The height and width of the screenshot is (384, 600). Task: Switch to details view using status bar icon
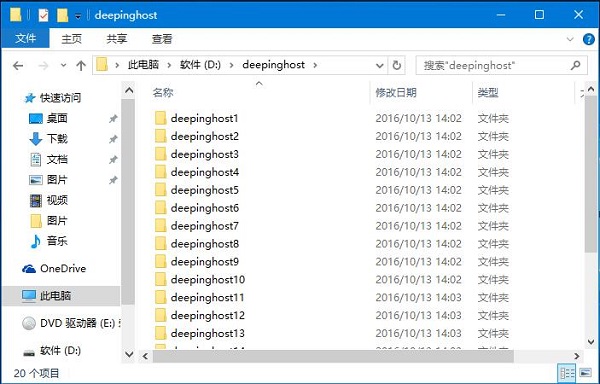(567, 373)
